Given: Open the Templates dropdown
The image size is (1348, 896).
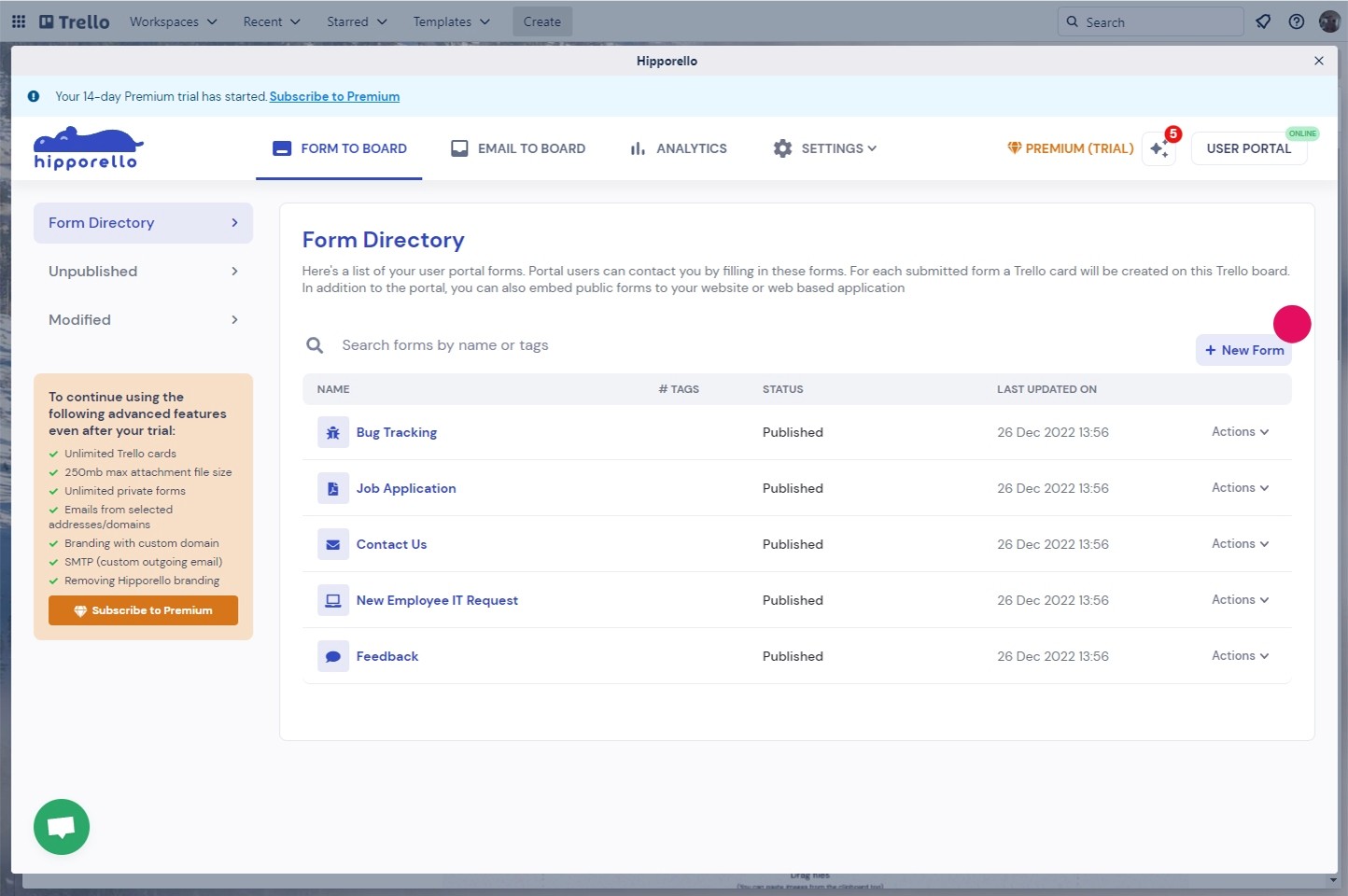Looking at the screenshot, I should pos(452,21).
